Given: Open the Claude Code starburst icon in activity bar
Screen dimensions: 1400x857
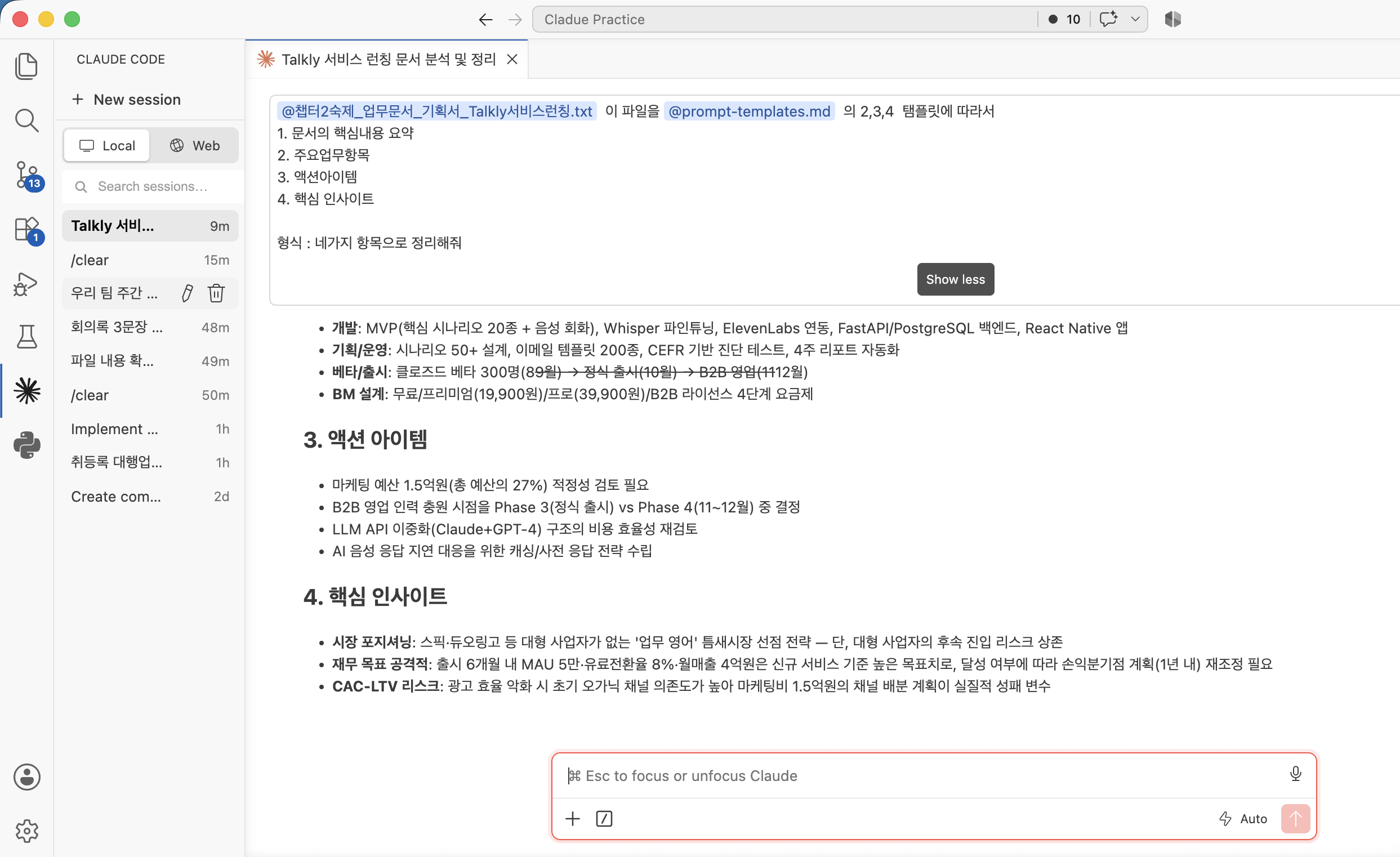Looking at the screenshot, I should coord(27,391).
